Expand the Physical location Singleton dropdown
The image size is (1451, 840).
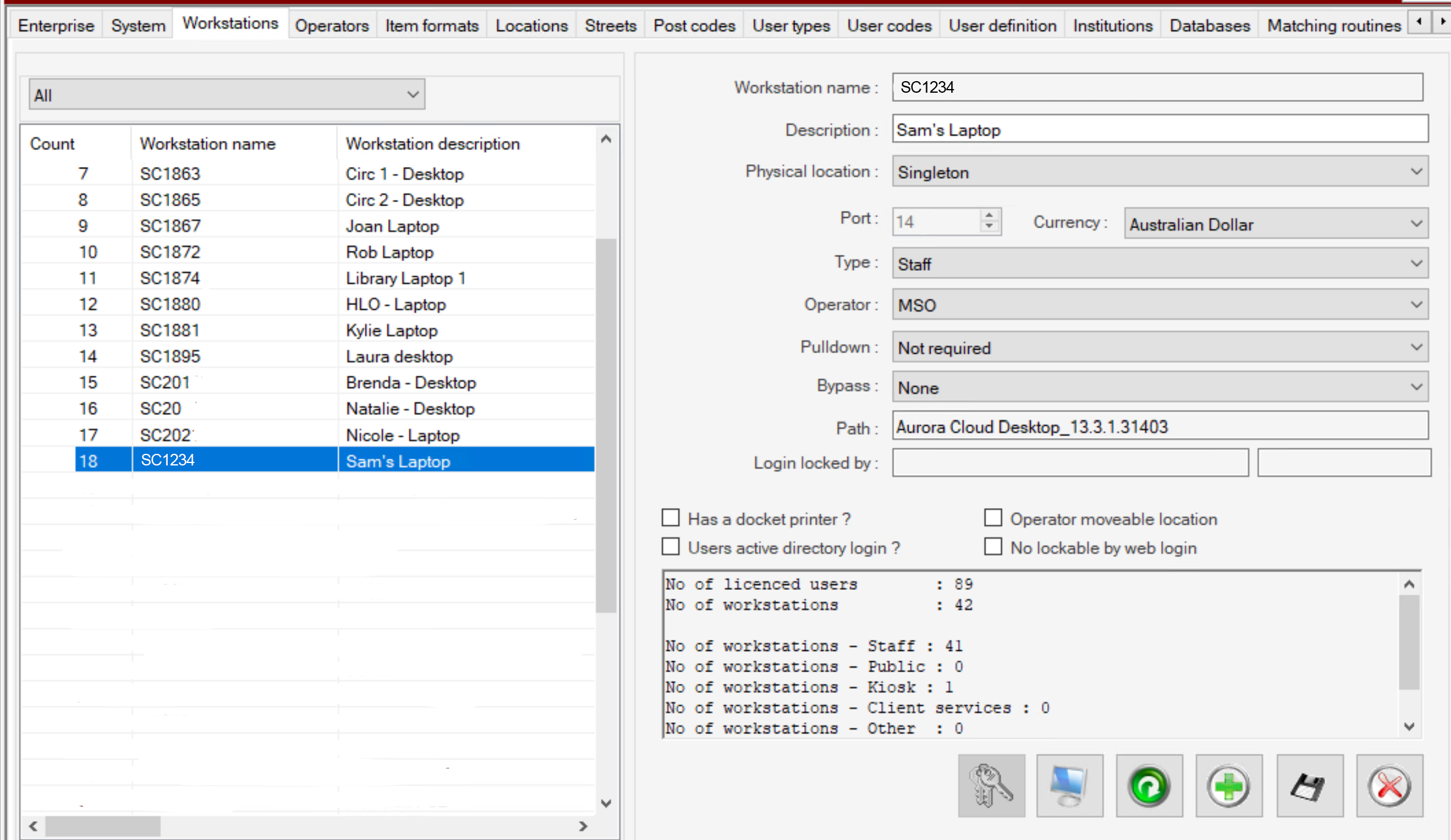coord(1160,171)
